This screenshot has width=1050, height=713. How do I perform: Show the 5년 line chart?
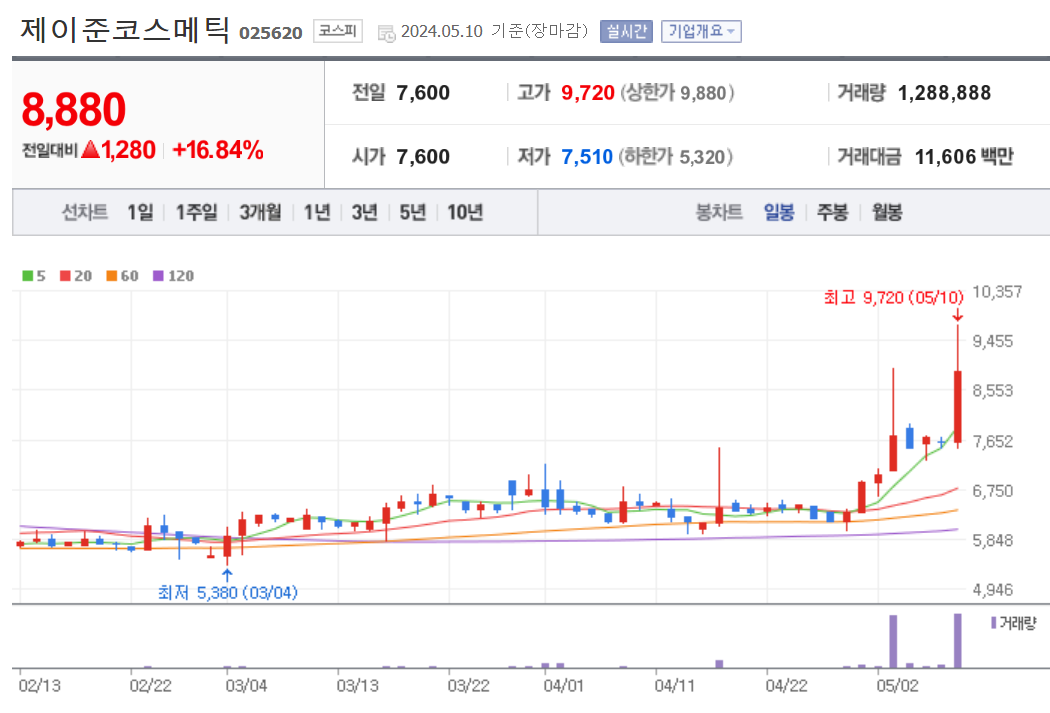coord(412,212)
